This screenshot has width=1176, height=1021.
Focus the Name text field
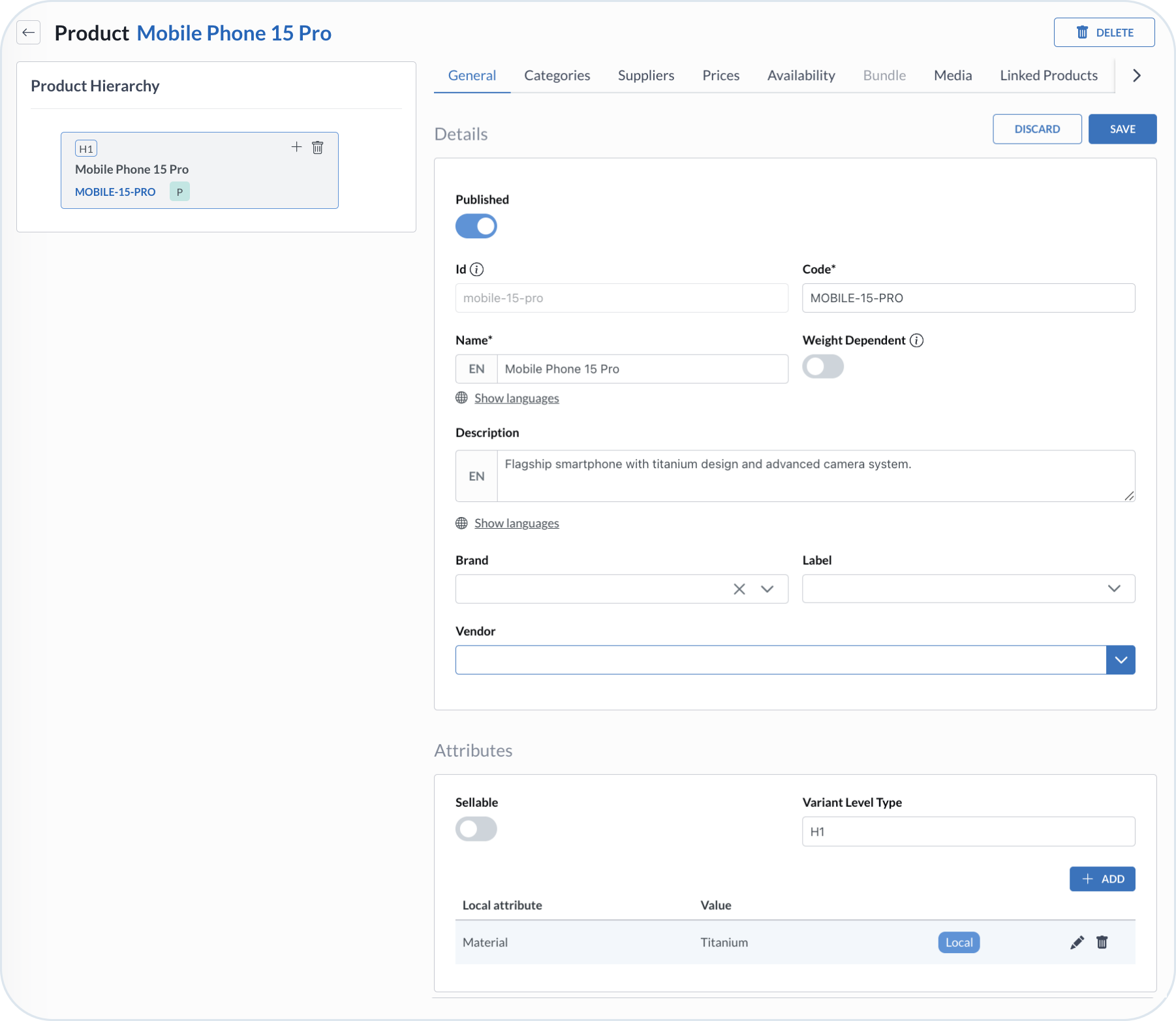[x=643, y=369]
